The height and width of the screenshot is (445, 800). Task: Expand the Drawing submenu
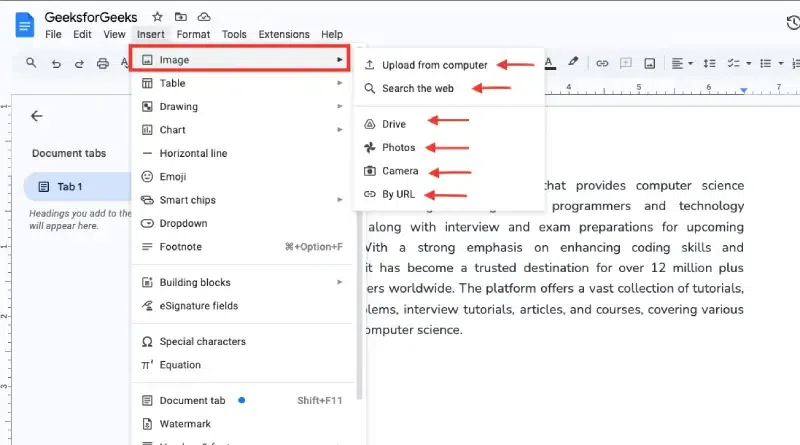242,107
